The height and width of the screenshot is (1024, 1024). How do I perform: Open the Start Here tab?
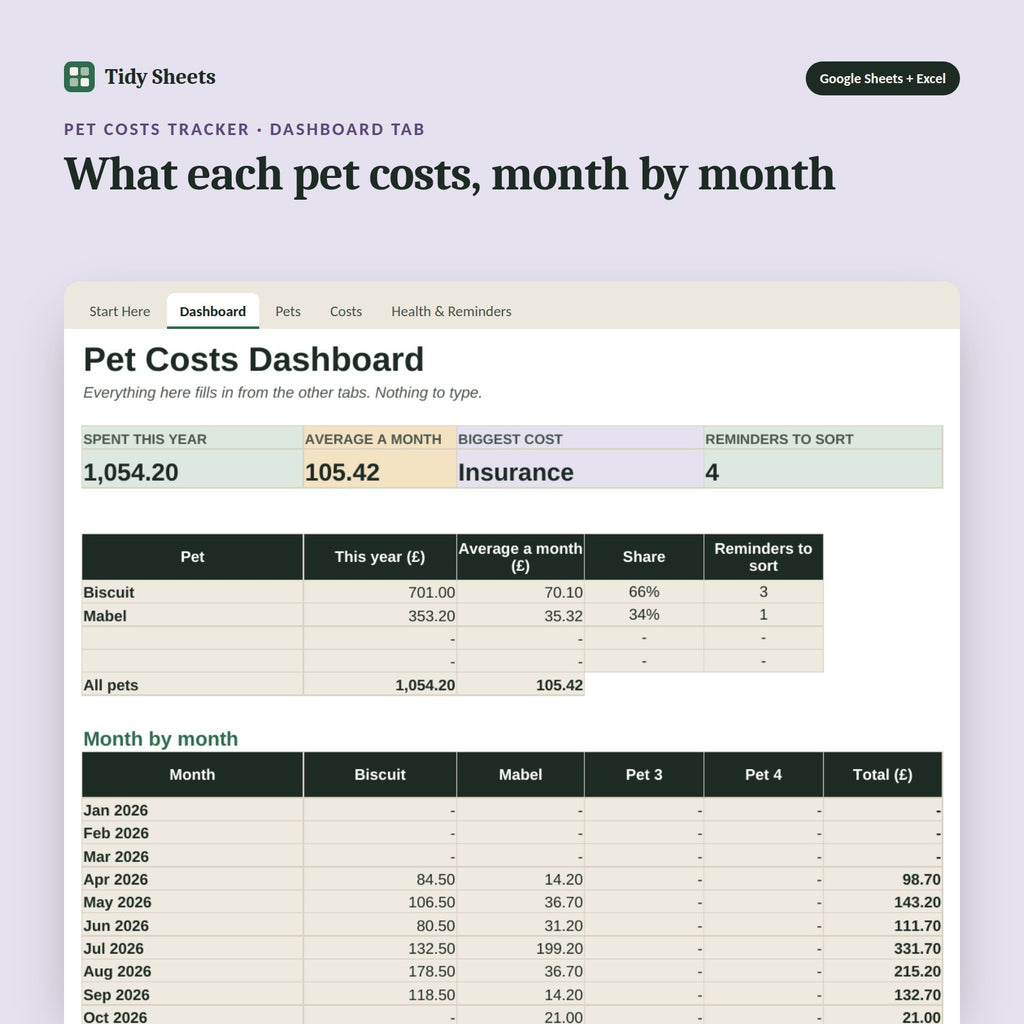coord(120,312)
